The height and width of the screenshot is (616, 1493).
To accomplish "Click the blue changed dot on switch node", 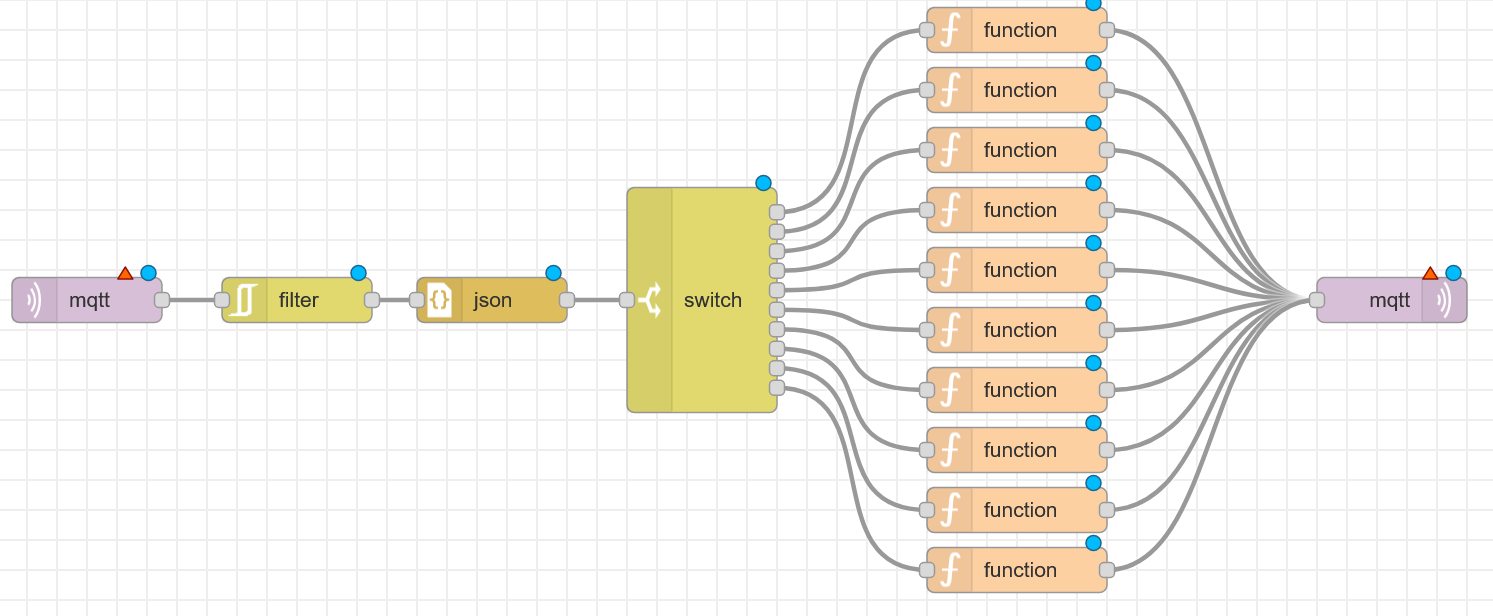I will 763,183.
